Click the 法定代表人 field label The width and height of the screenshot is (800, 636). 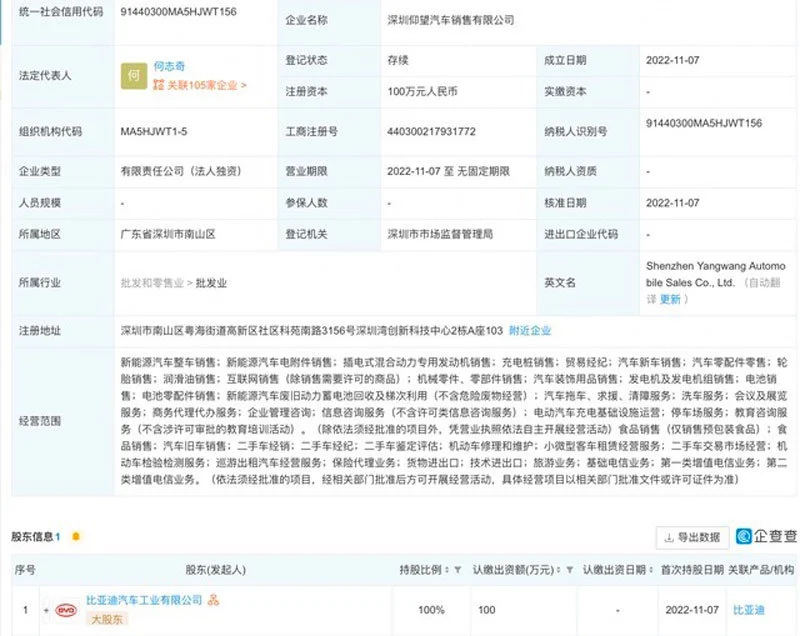click(x=45, y=76)
